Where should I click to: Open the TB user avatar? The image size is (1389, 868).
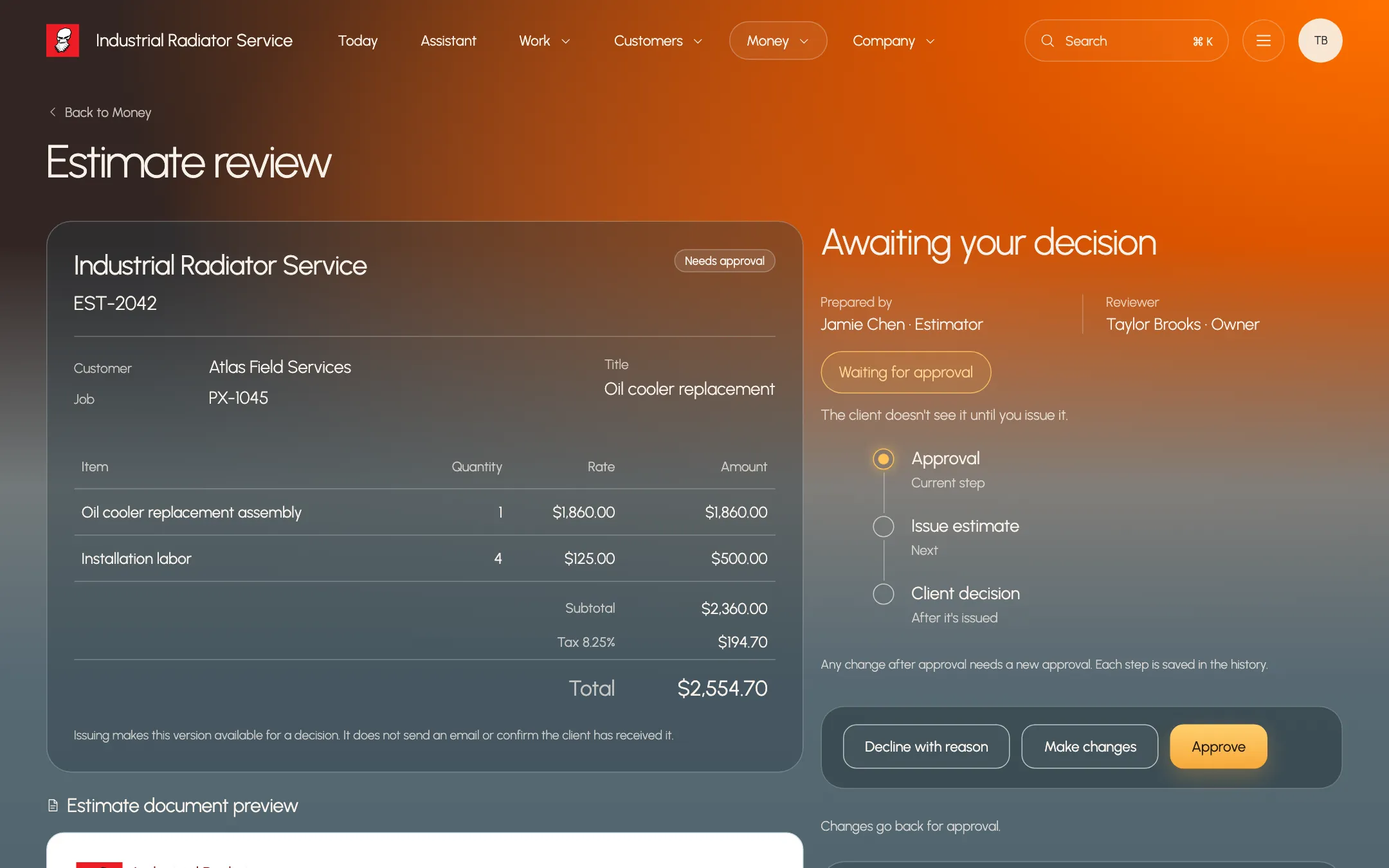pos(1320,41)
